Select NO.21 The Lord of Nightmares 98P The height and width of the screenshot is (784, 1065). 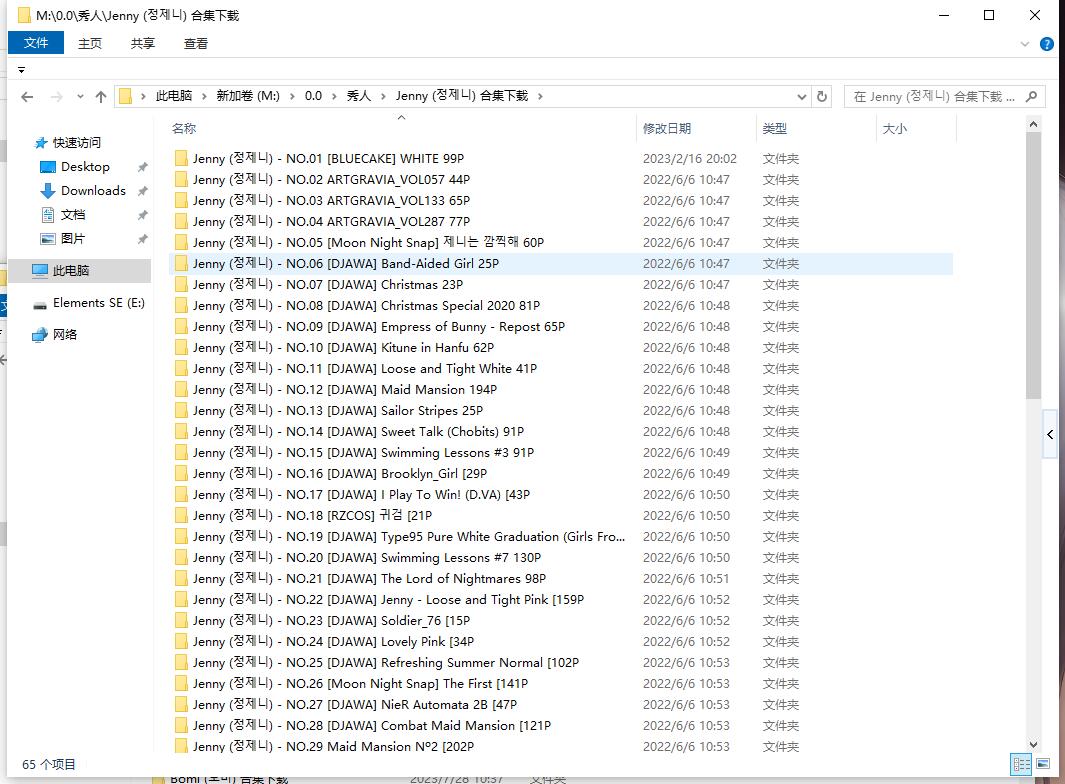(560, 579)
